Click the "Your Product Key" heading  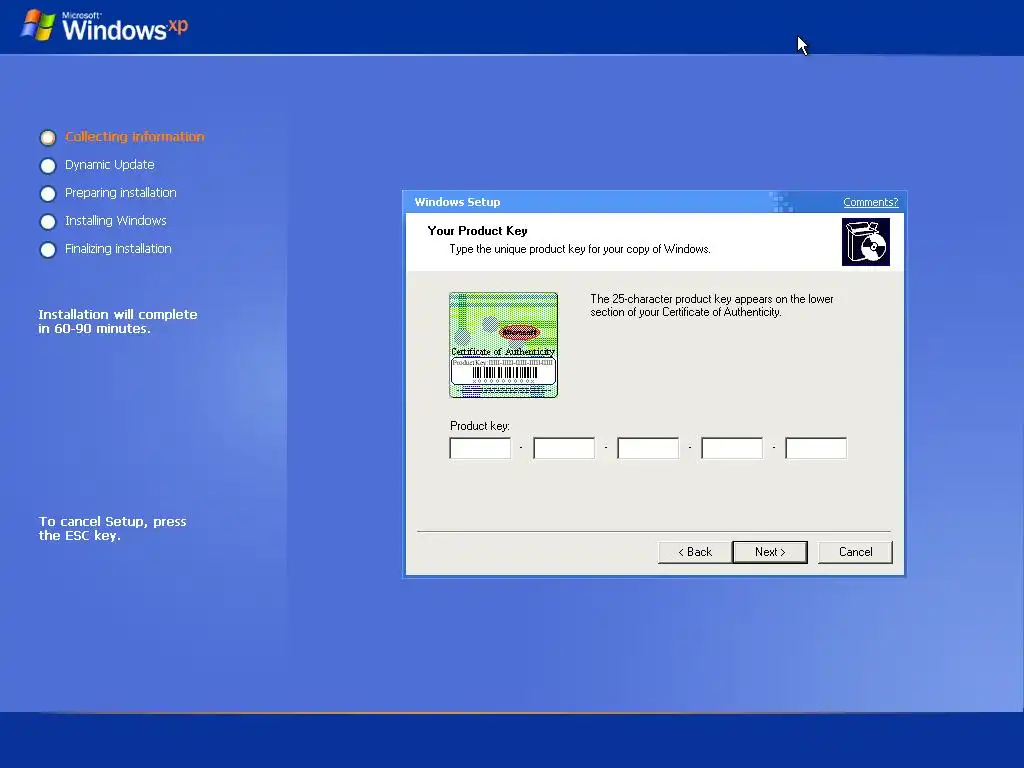(477, 231)
